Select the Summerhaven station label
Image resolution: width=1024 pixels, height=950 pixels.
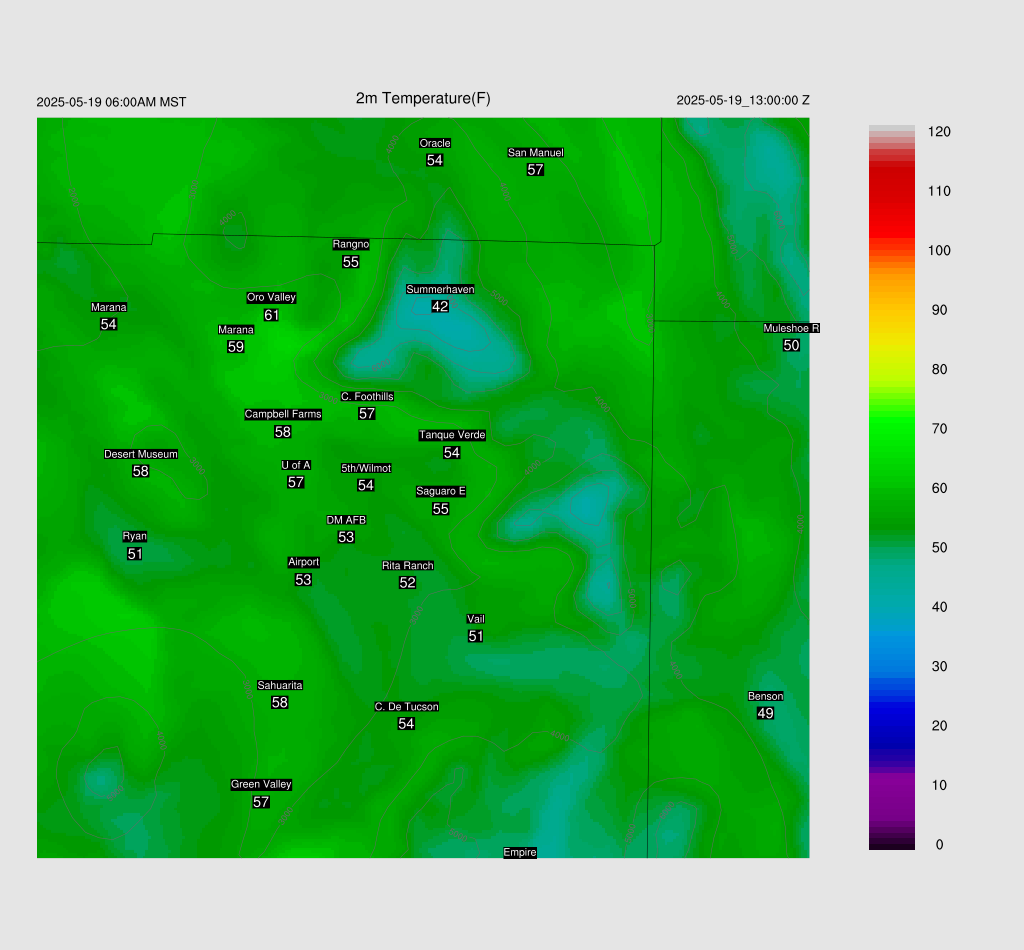coord(440,289)
